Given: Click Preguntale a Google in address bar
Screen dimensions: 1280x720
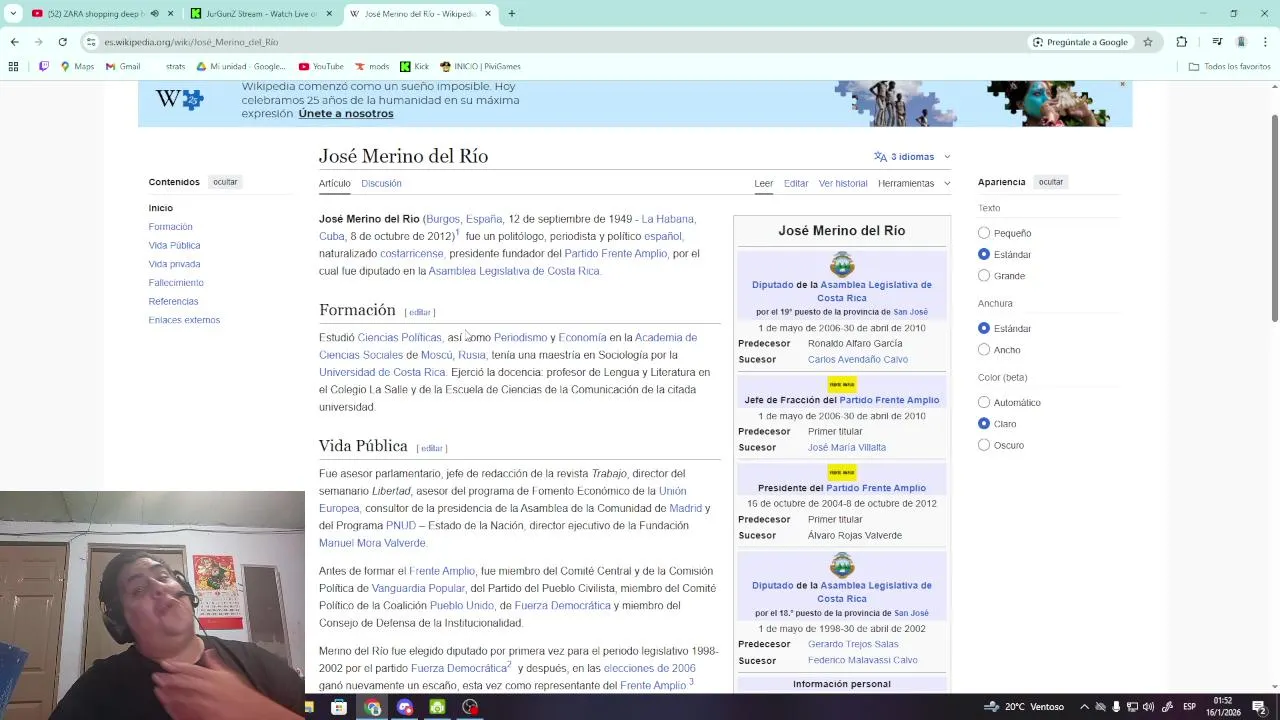Looking at the screenshot, I should pyautogui.click(x=1080, y=42).
